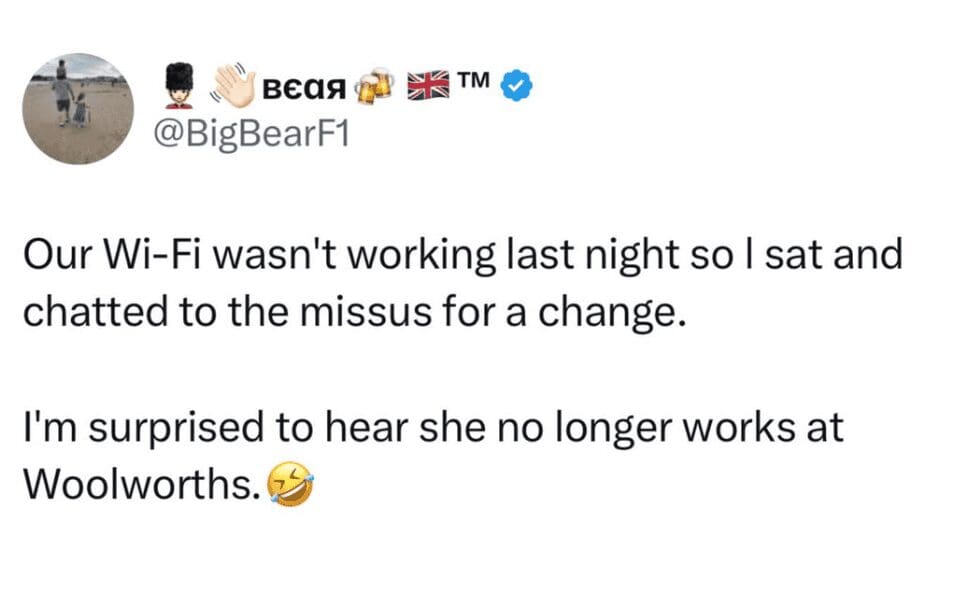966x598 pixels.
Task: Click the adult figure in the avatar photo
Action: [63, 98]
